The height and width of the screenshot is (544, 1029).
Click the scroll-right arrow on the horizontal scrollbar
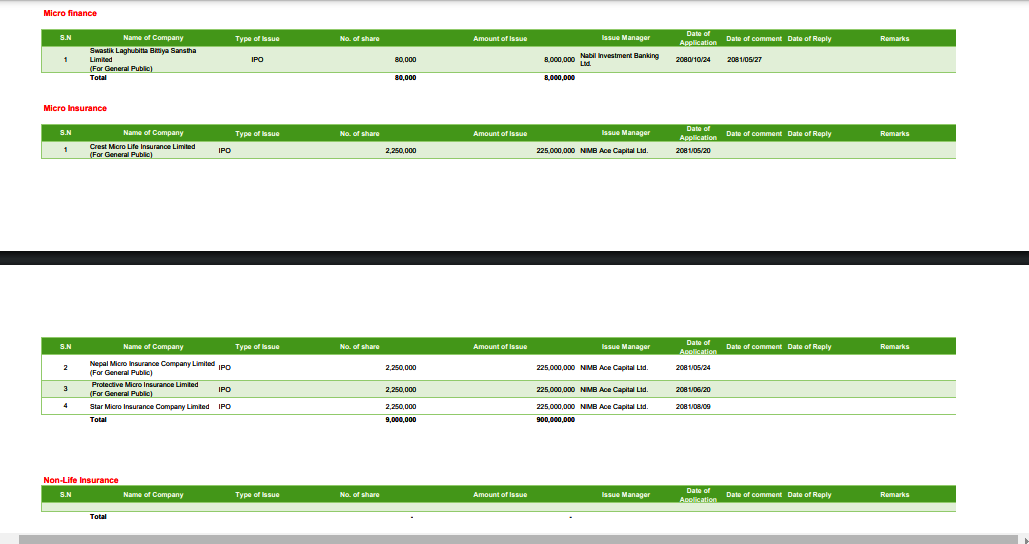coord(1023,539)
